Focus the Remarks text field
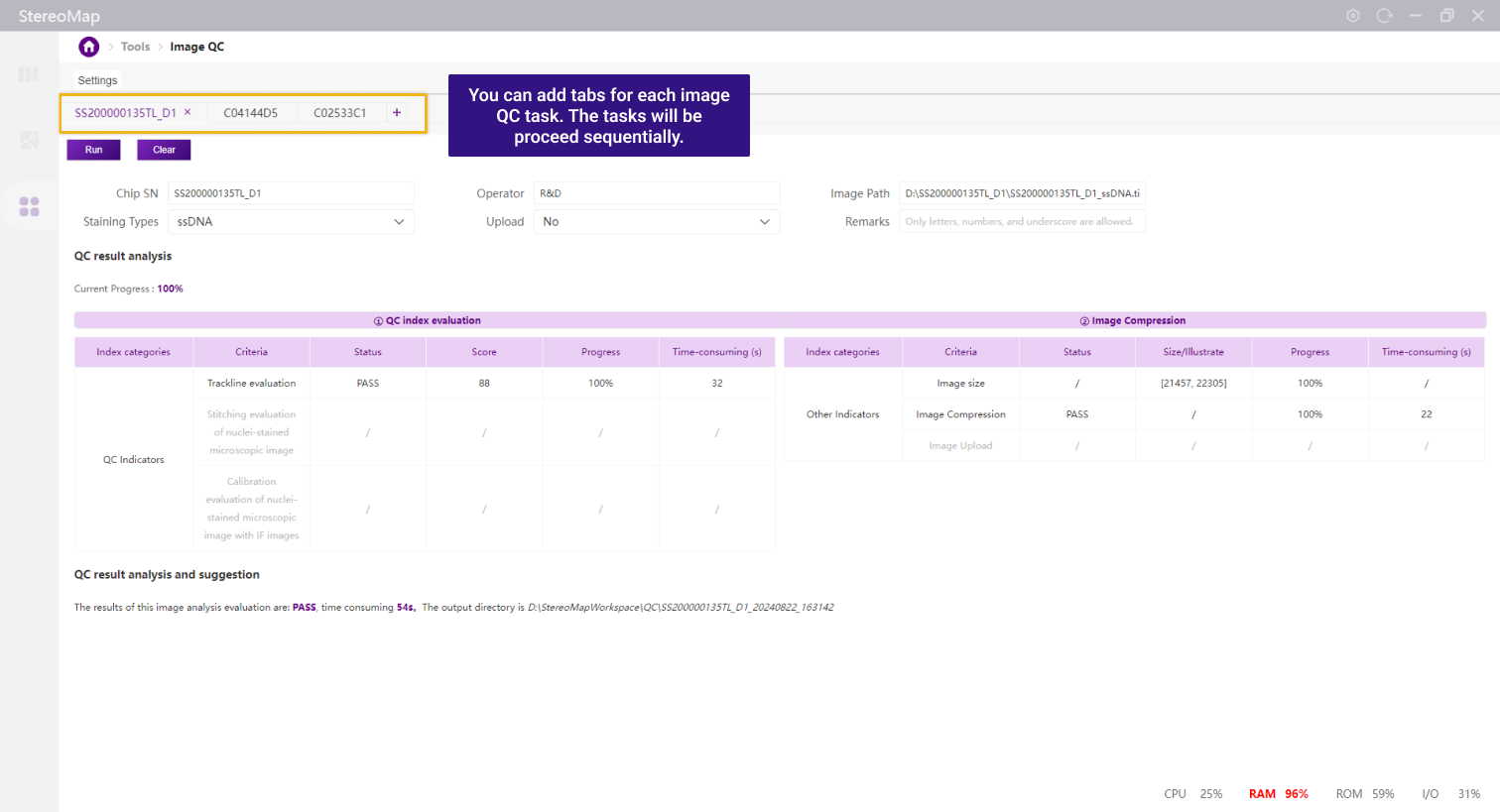The height and width of the screenshot is (812, 1500). tap(1021, 222)
